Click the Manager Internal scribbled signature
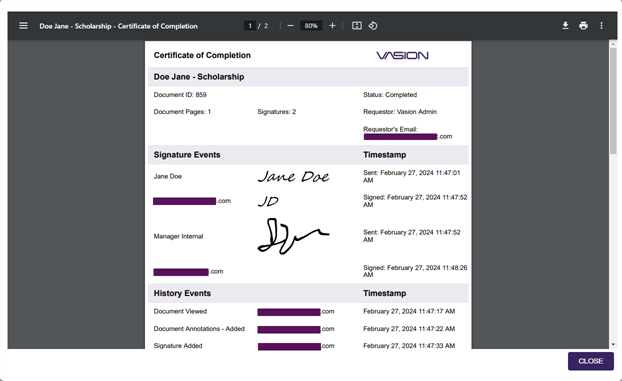 click(x=293, y=236)
